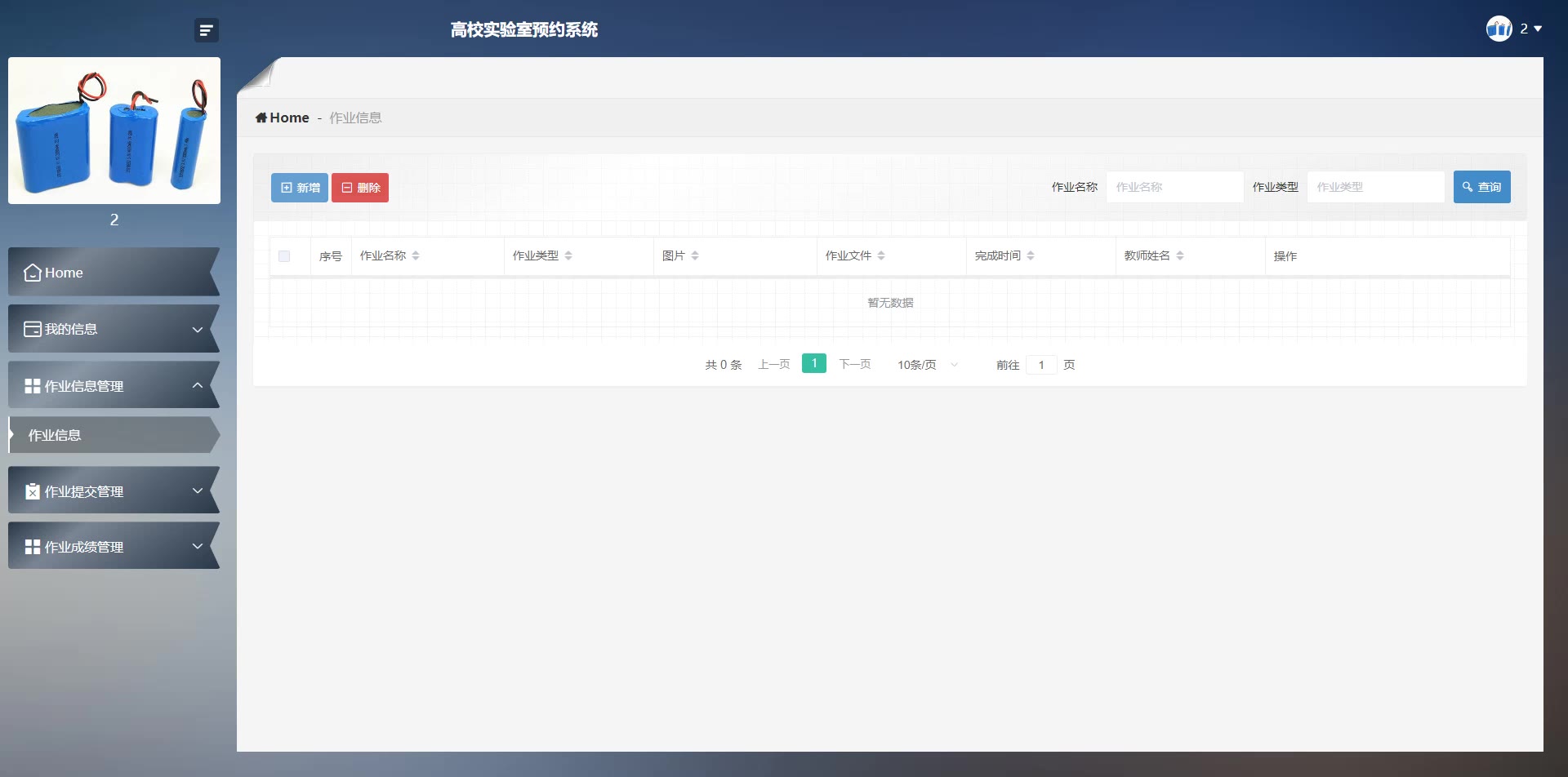This screenshot has width=1568, height=777.
Task: Open the 10条/页 page size dropdown
Action: [927, 365]
